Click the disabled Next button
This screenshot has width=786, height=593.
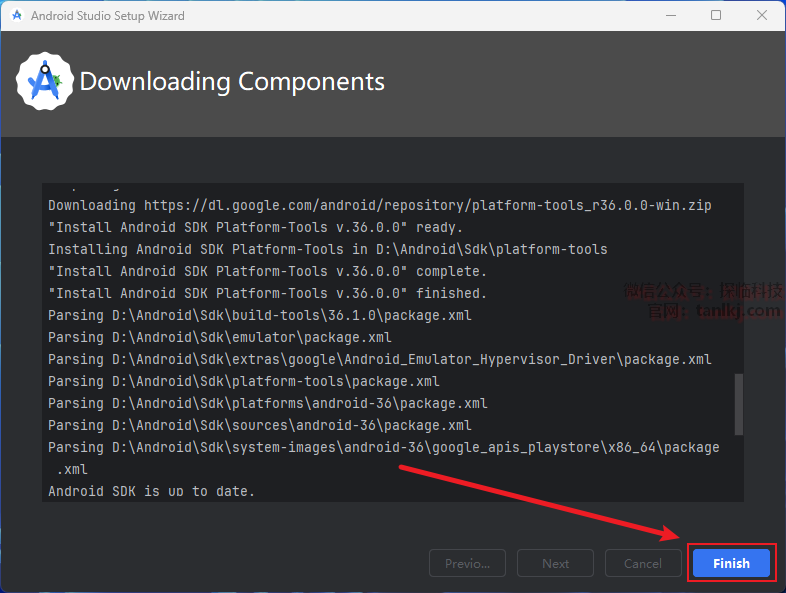point(555,563)
